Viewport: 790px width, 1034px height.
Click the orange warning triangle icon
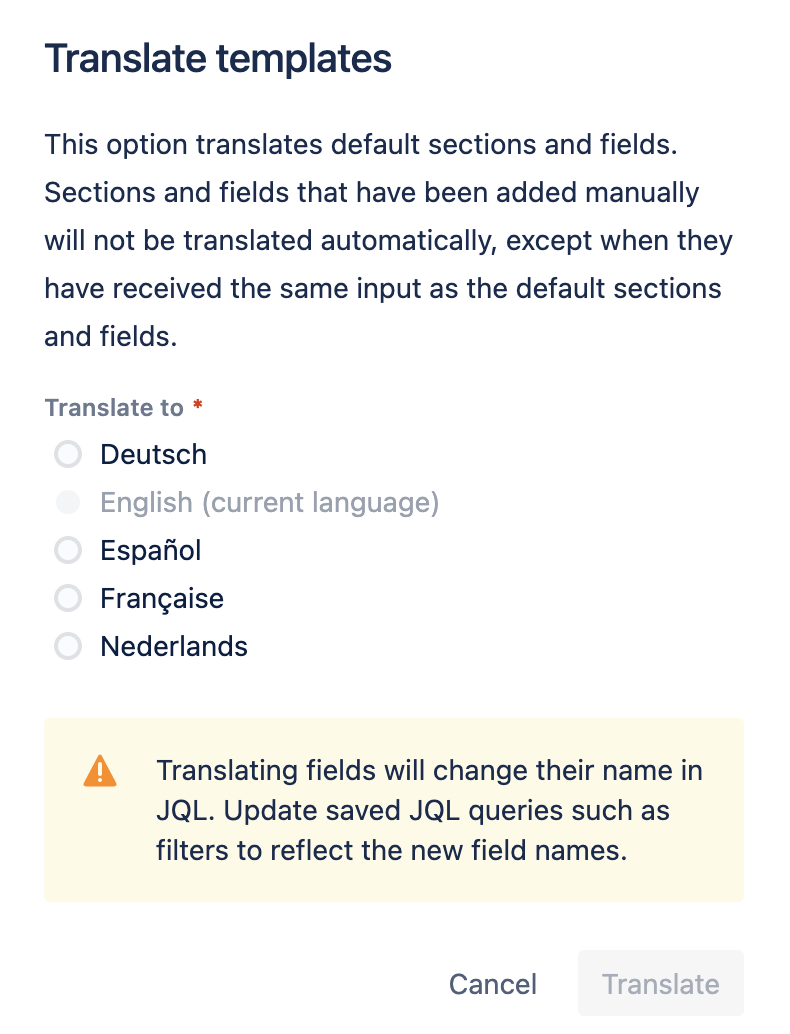100,771
